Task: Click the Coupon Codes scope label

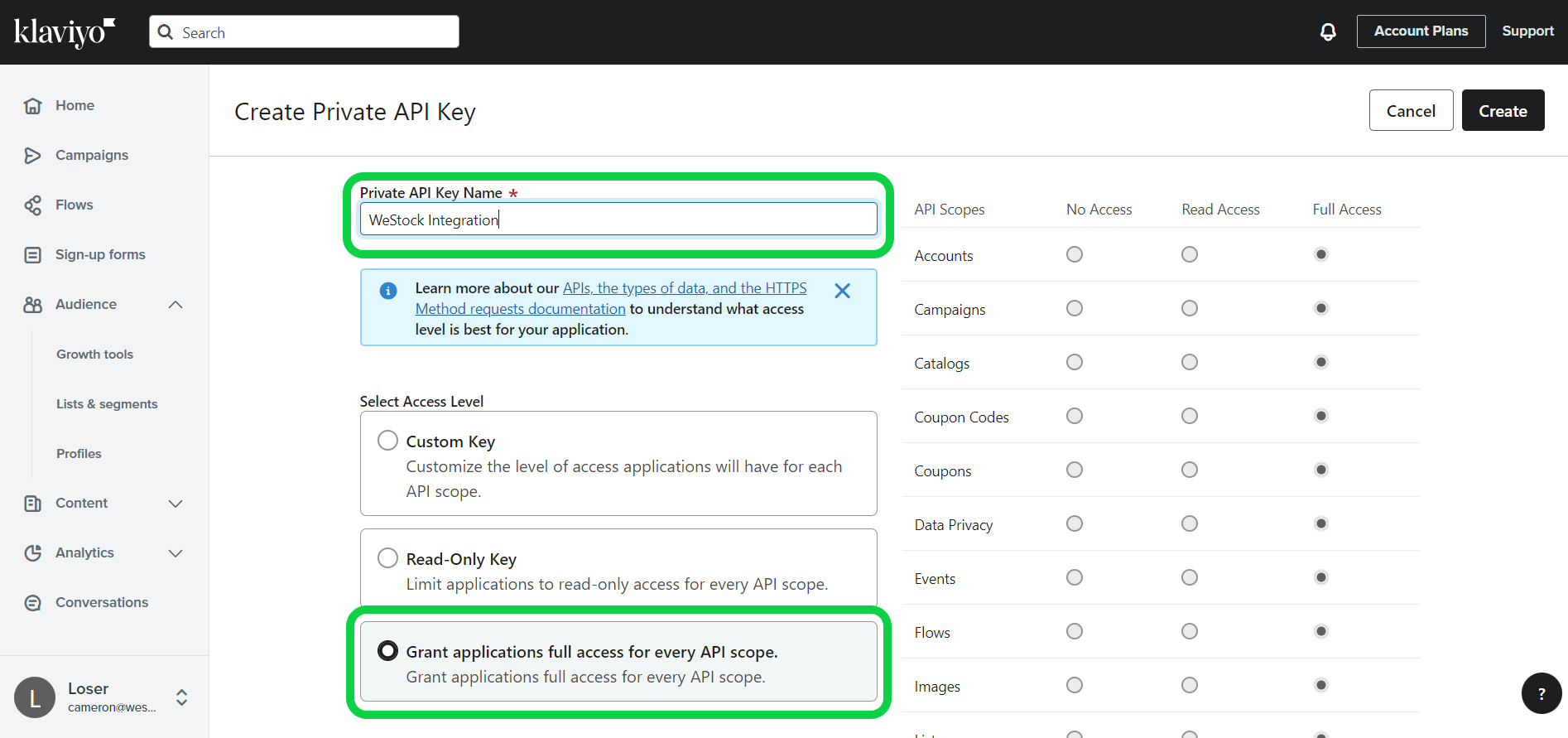Action: click(x=961, y=417)
